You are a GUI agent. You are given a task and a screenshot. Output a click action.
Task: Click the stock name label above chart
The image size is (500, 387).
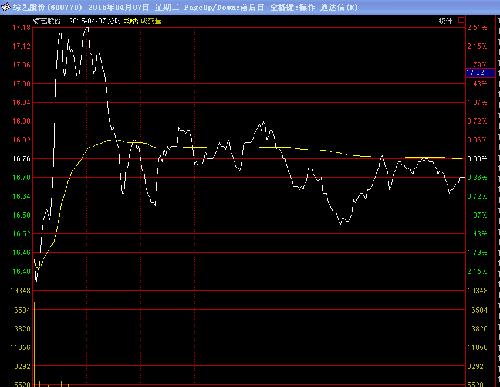(47, 21)
